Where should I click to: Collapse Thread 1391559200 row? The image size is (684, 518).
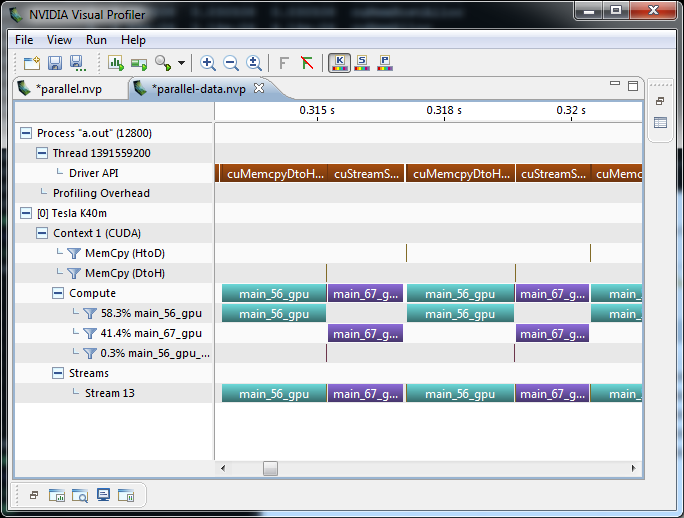(42, 153)
